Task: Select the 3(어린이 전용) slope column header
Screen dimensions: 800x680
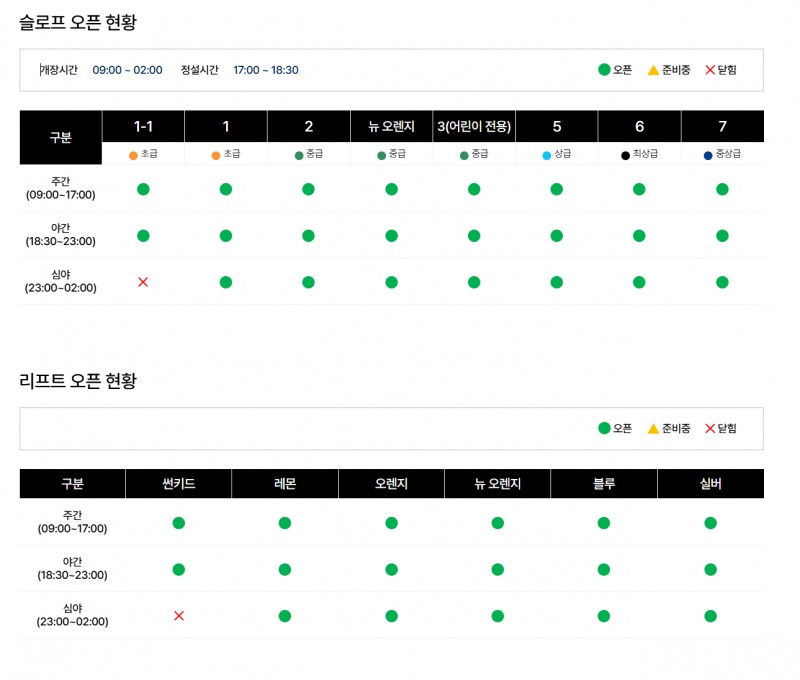Action: pos(474,126)
